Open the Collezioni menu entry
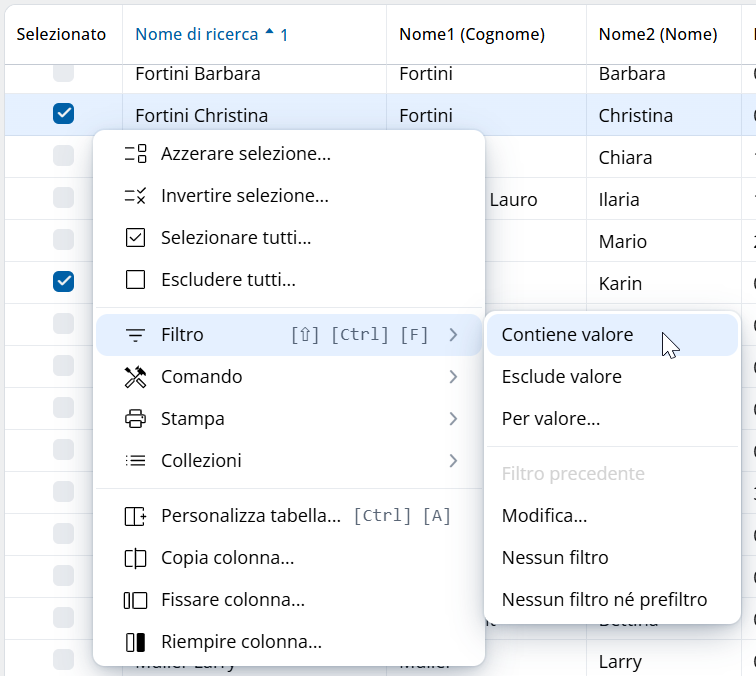 (x=289, y=460)
